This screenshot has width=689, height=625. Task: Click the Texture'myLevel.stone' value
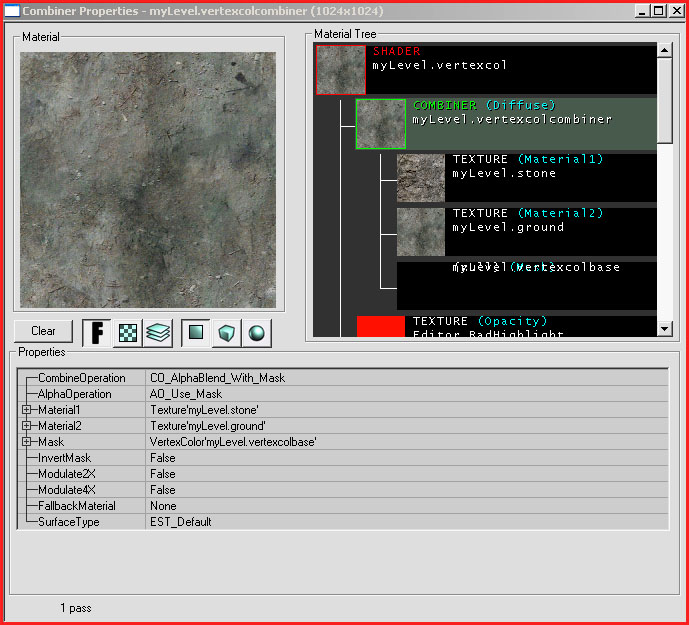[x=204, y=410]
